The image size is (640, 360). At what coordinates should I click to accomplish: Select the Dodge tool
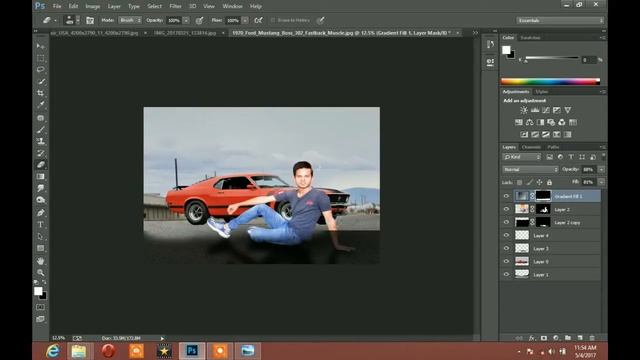pos(40,200)
